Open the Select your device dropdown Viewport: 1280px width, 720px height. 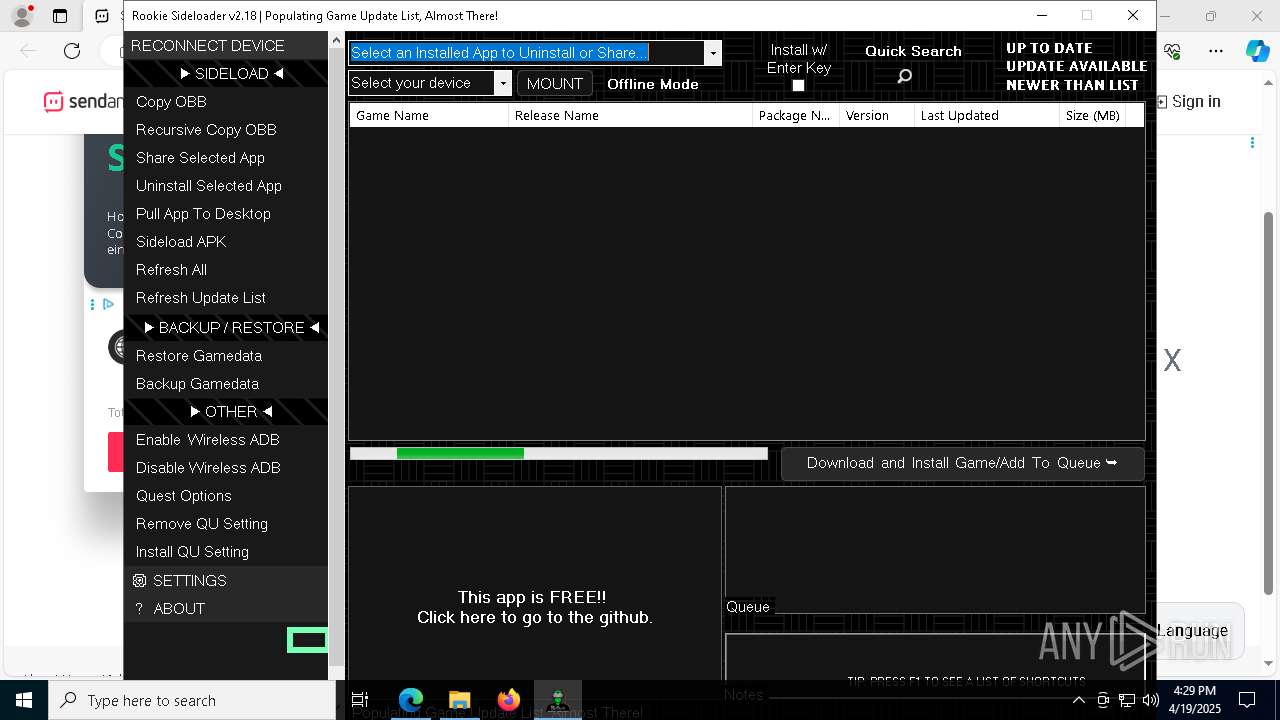pyautogui.click(x=504, y=83)
